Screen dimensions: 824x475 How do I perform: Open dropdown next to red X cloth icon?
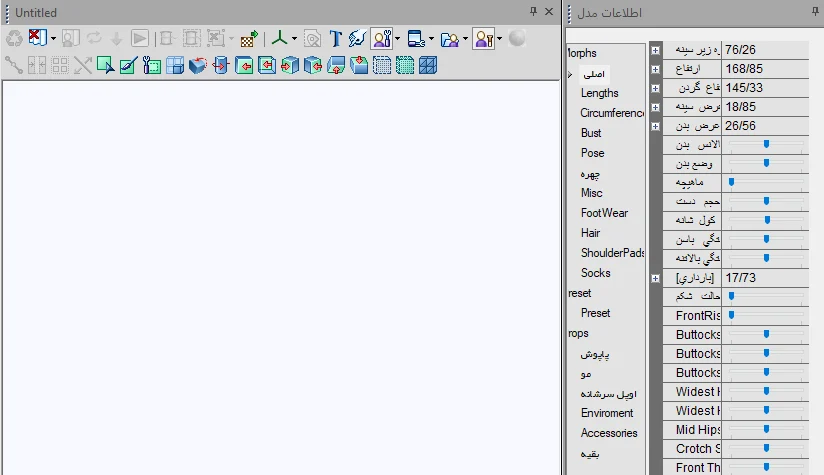pyautogui.click(x=53, y=38)
